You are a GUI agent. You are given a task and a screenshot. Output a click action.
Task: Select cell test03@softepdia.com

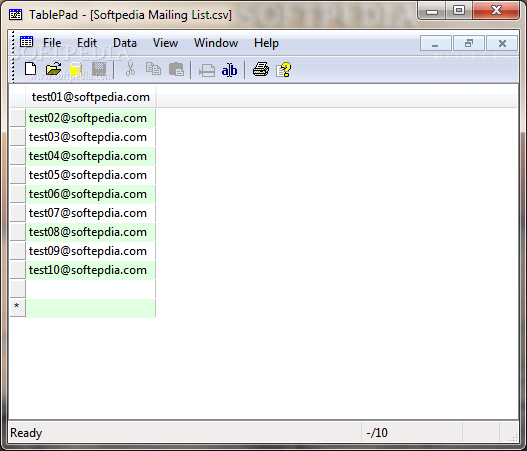coord(91,137)
